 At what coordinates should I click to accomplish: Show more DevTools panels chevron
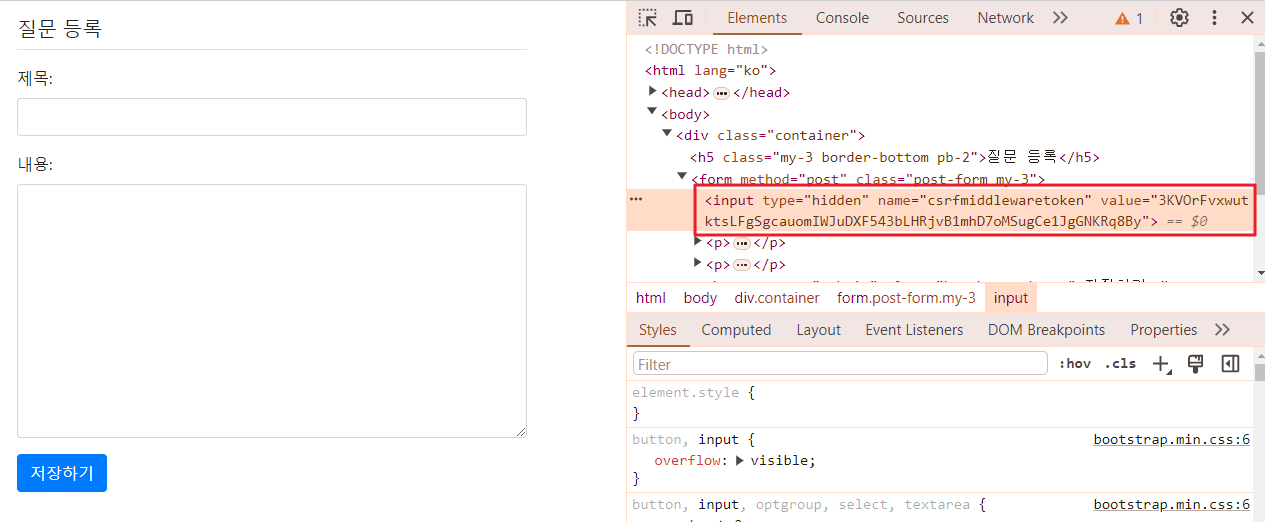pyautogui.click(x=1060, y=18)
